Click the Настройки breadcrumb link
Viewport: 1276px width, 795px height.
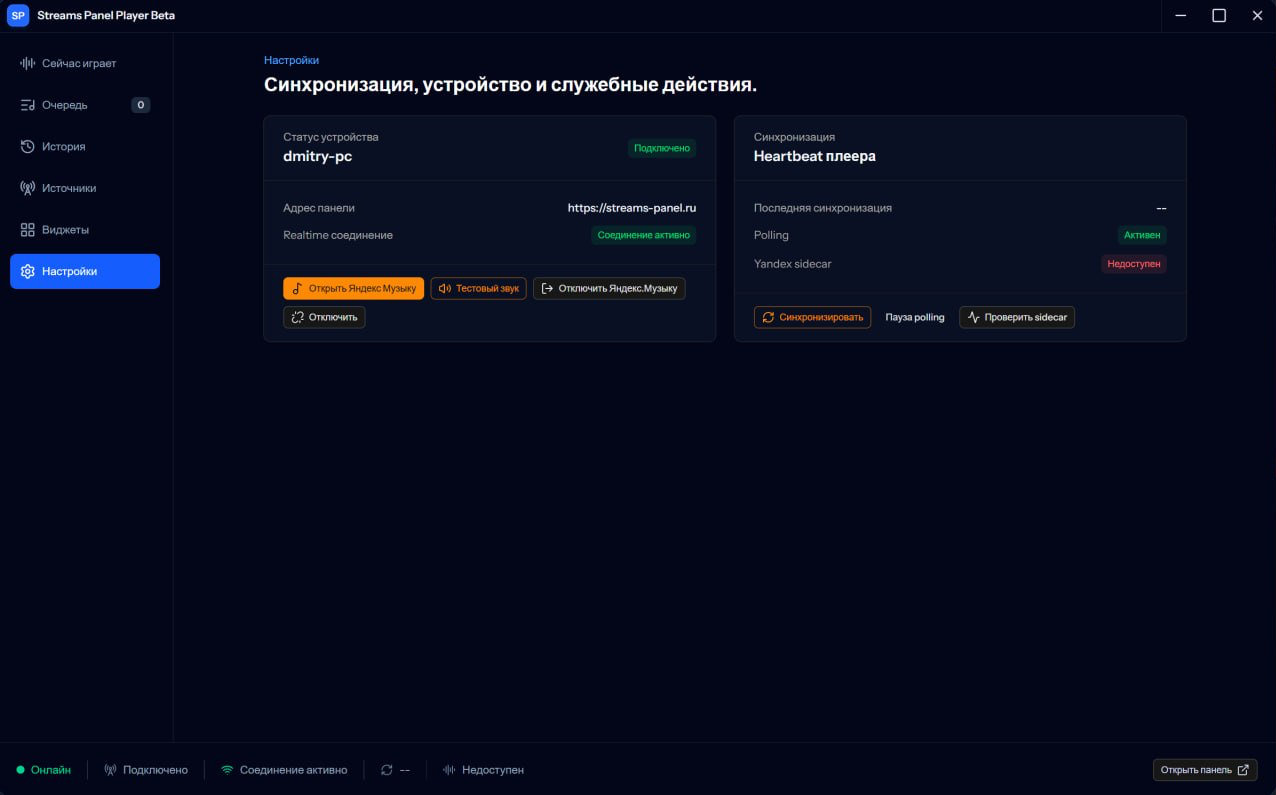click(291, 60)
